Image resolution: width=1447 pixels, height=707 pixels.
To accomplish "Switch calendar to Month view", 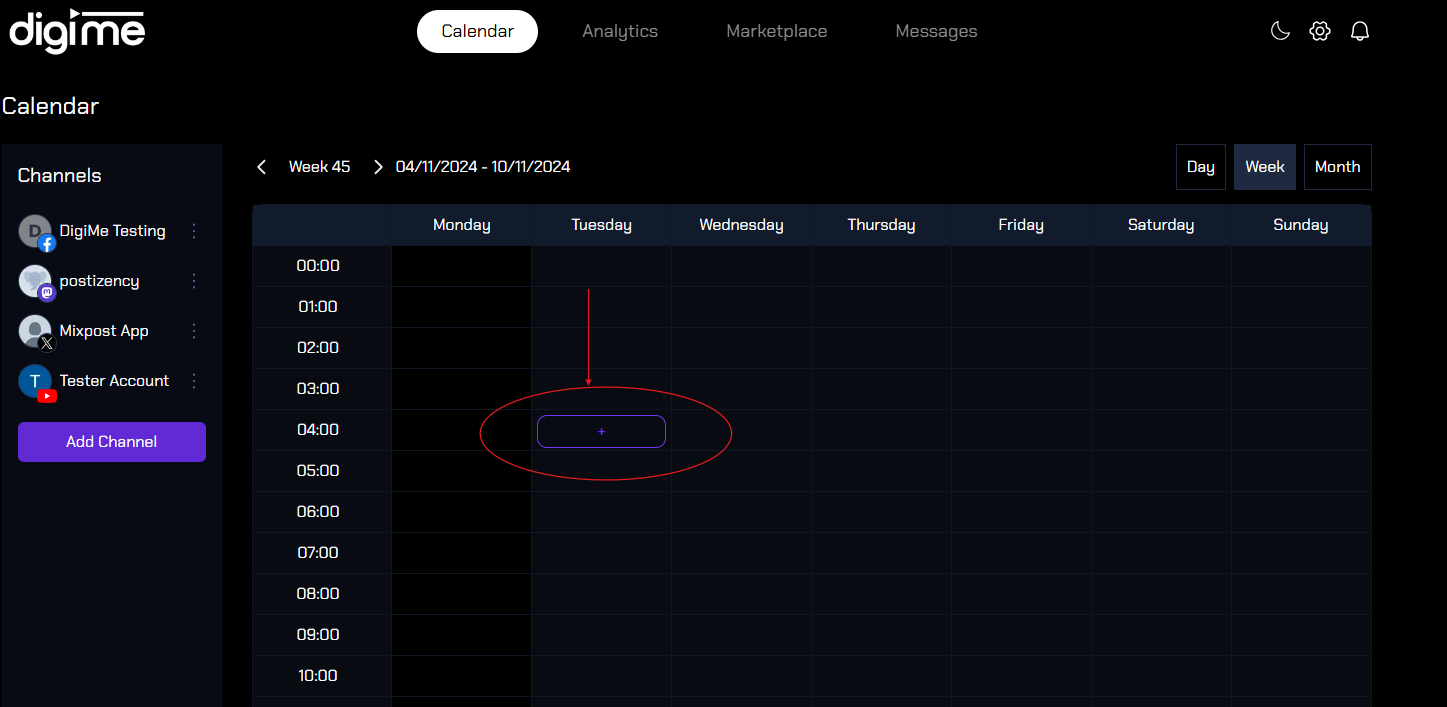I will (x=1337, y=167).
